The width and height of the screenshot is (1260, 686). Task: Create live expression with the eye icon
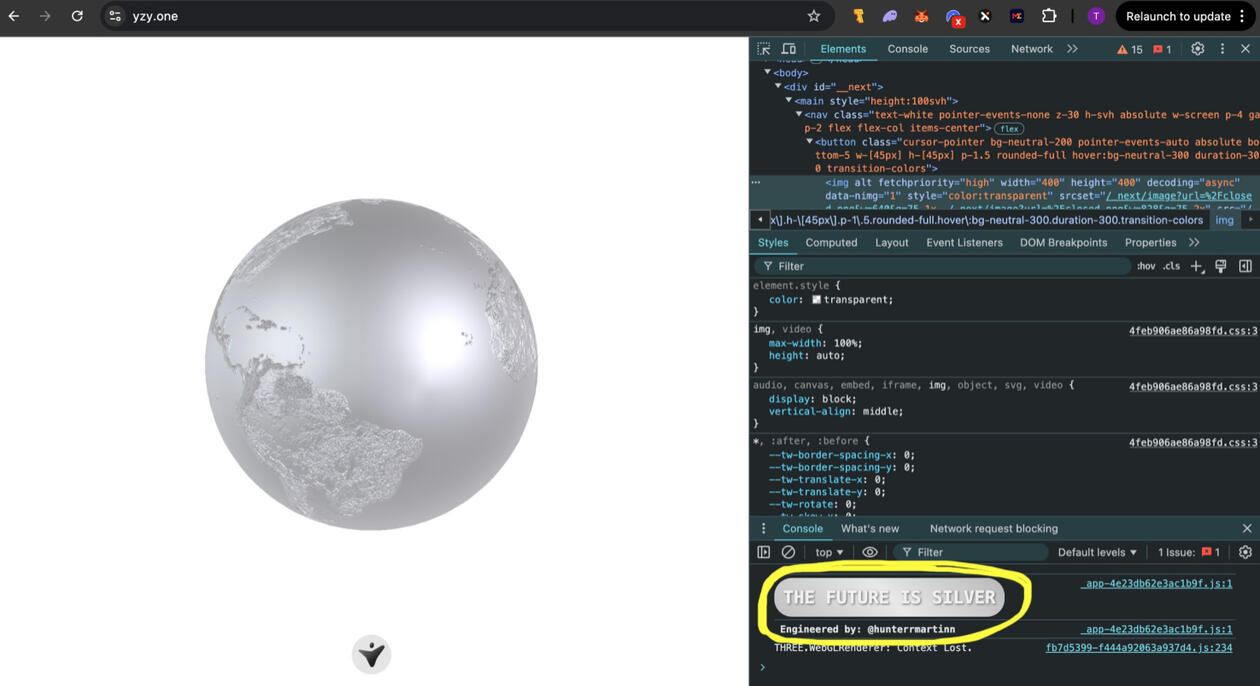pyautogui.click(x=870, y=552)
